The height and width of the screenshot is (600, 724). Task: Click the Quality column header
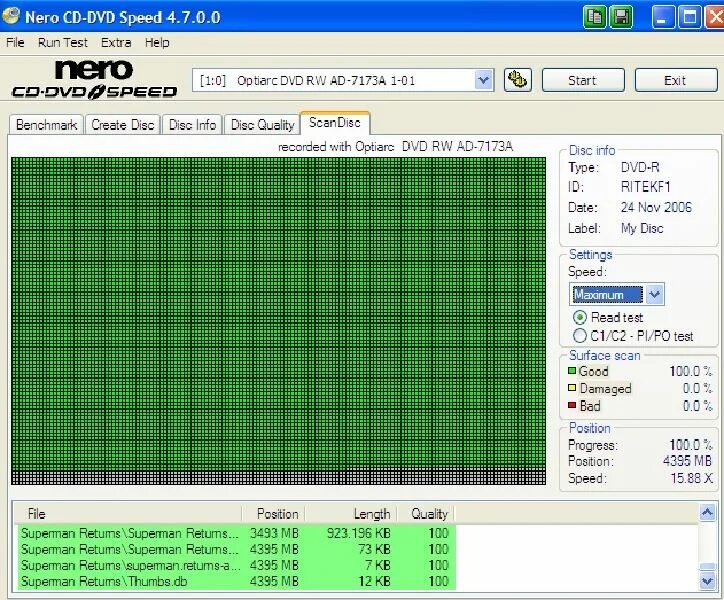click(x=424, y=514)
